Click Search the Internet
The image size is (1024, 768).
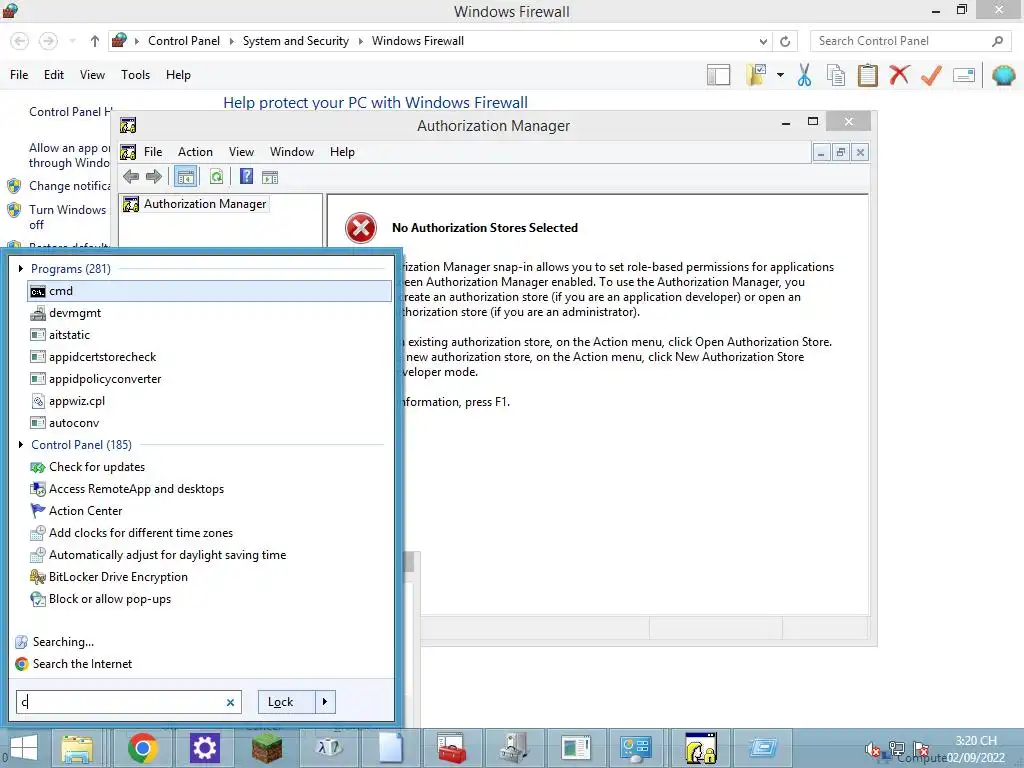(82, 664)
